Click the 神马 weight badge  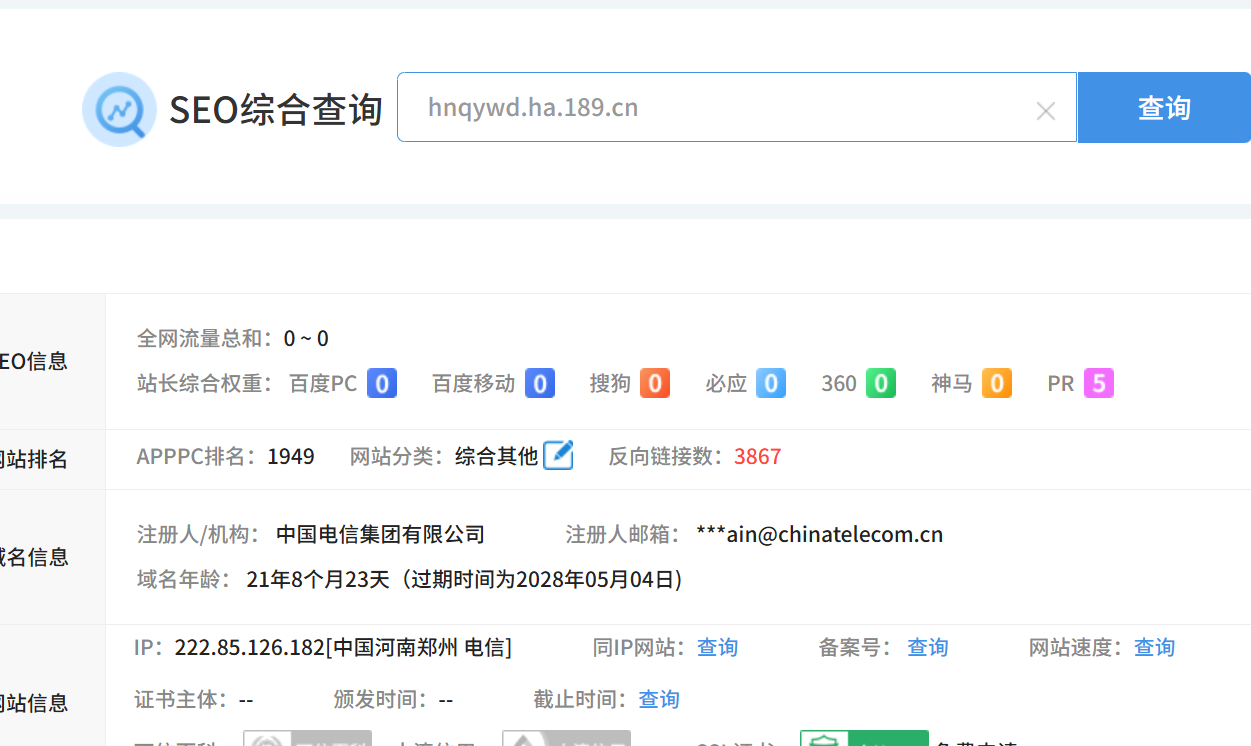point(997,384)
